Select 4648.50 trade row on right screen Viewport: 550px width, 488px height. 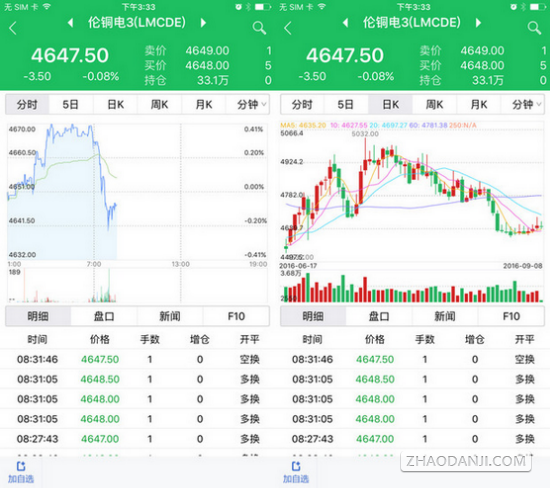click(412, 379)
